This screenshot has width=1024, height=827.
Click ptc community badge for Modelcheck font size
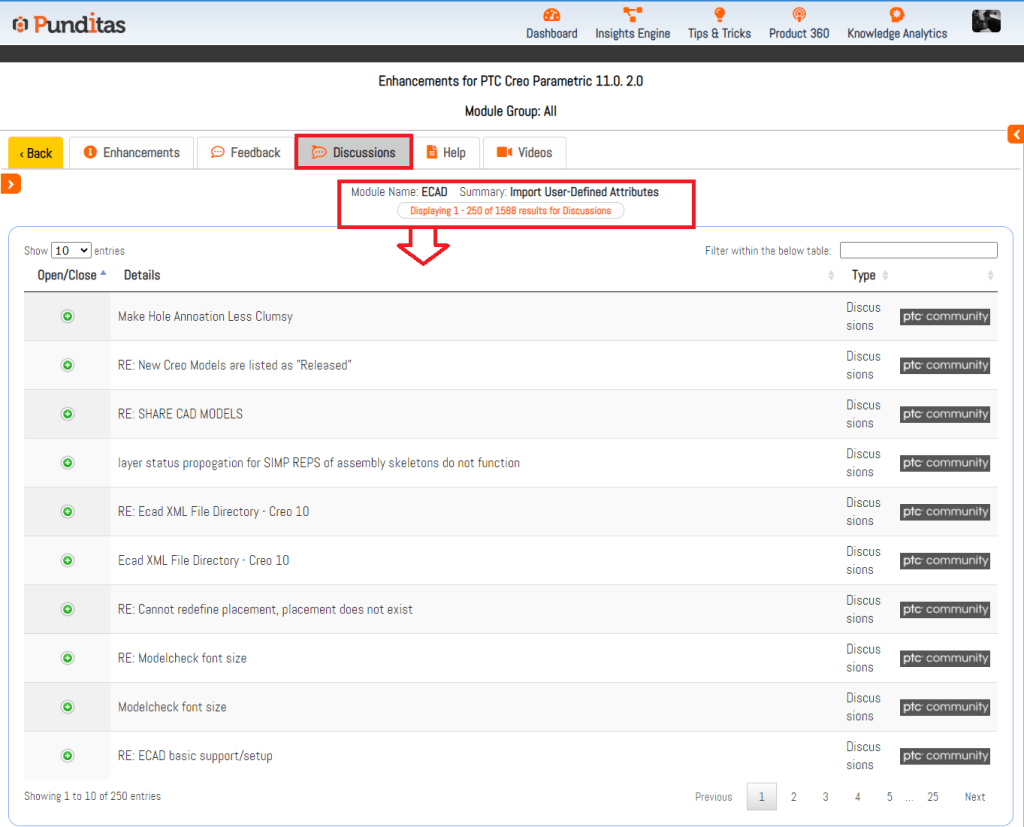(x=944, y=707)
